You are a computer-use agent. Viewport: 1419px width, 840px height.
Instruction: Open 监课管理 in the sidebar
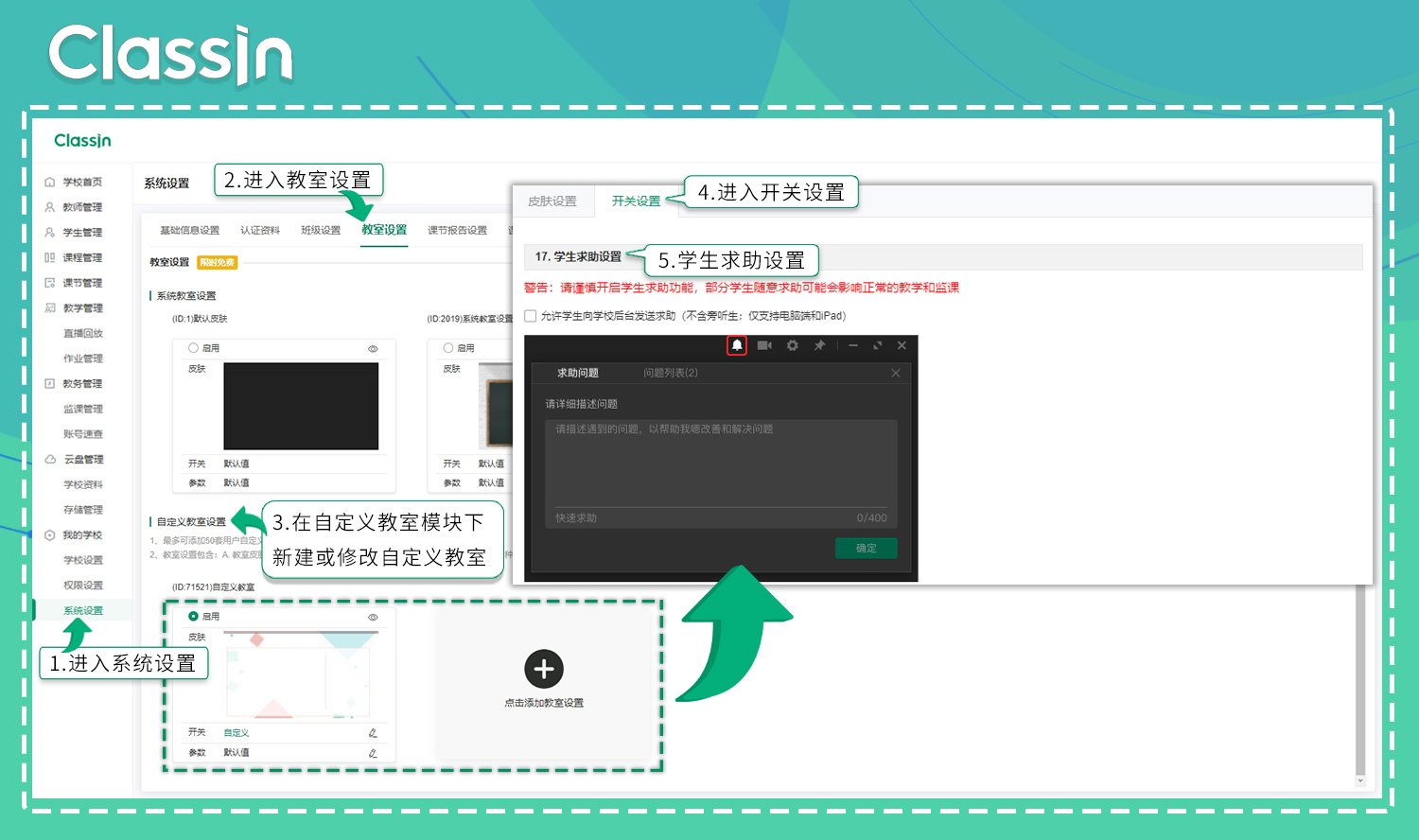pos(83,409)
